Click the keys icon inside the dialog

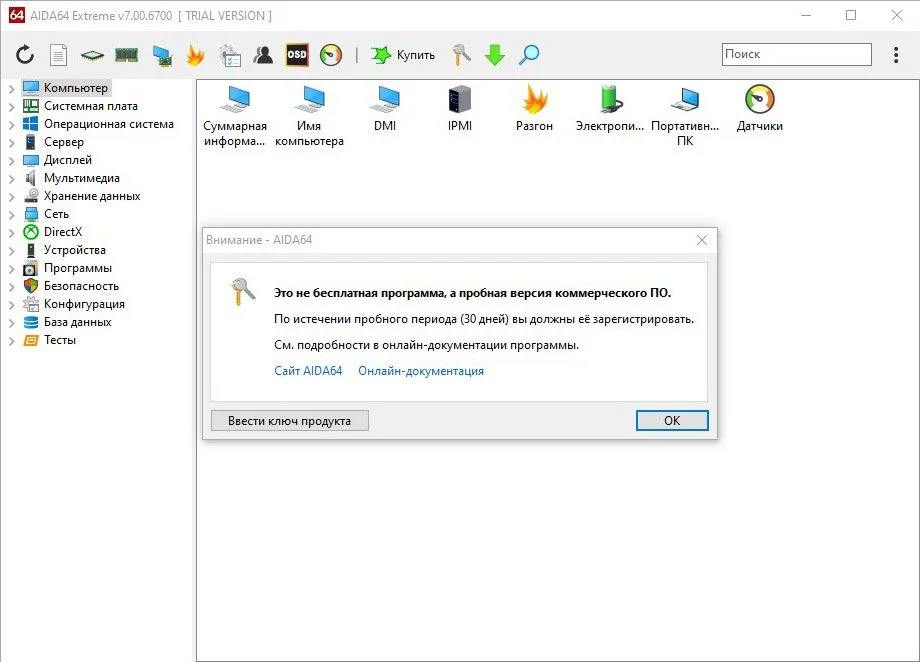[x=242, y=291]
